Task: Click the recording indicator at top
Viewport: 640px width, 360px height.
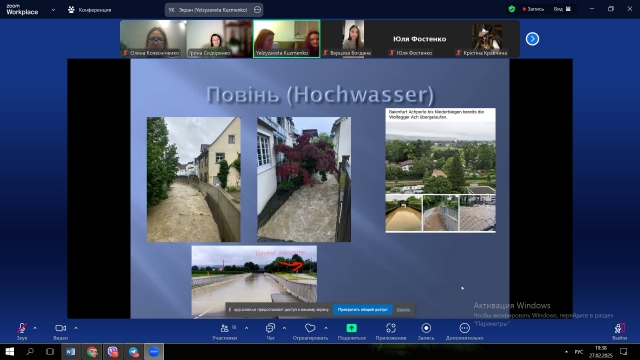Action: coord(533,9)
